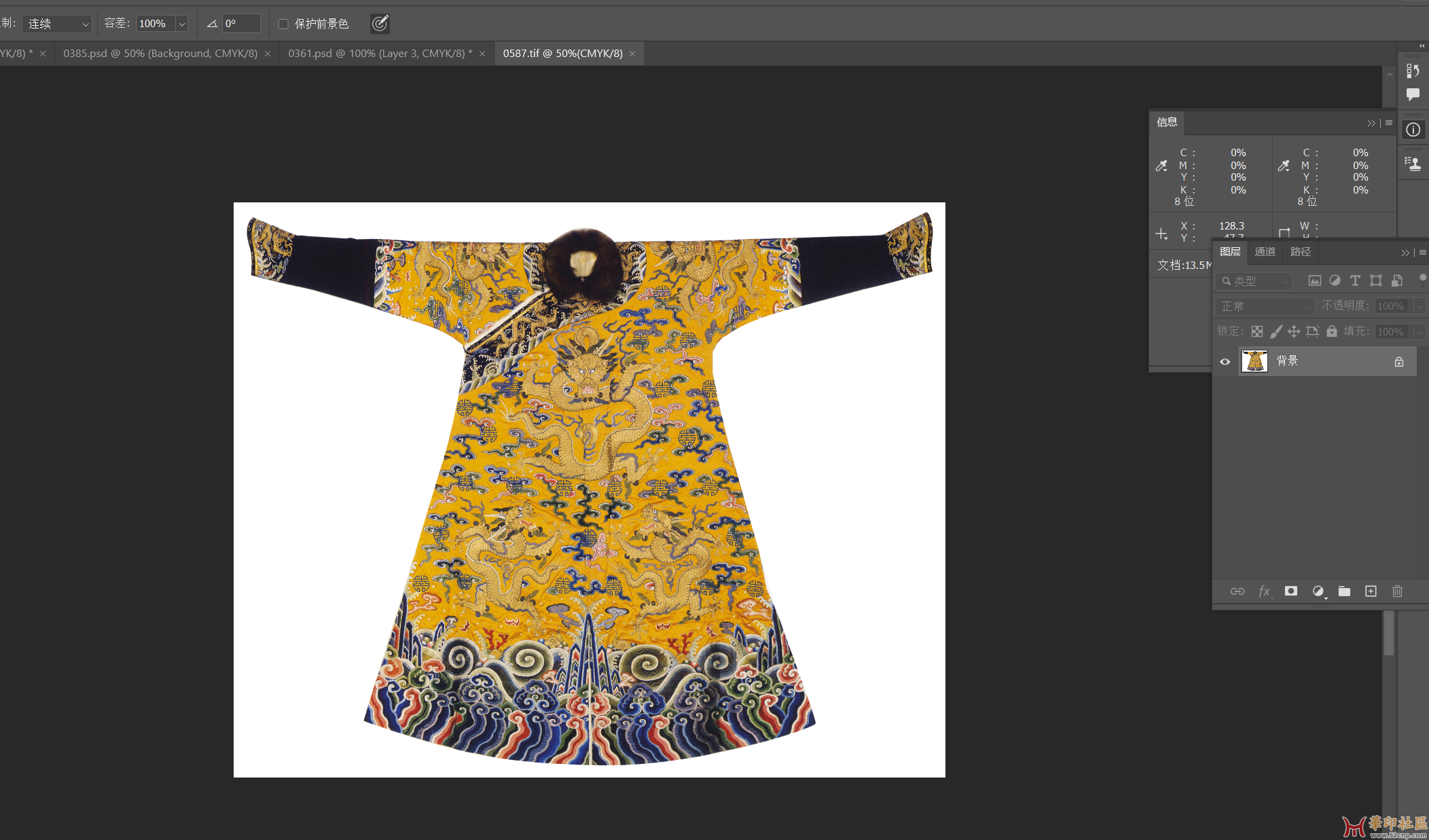This screenshot has height=840, width=1429.
Task: Click the 文档:13.5M status text
Action: [1184, 266]
